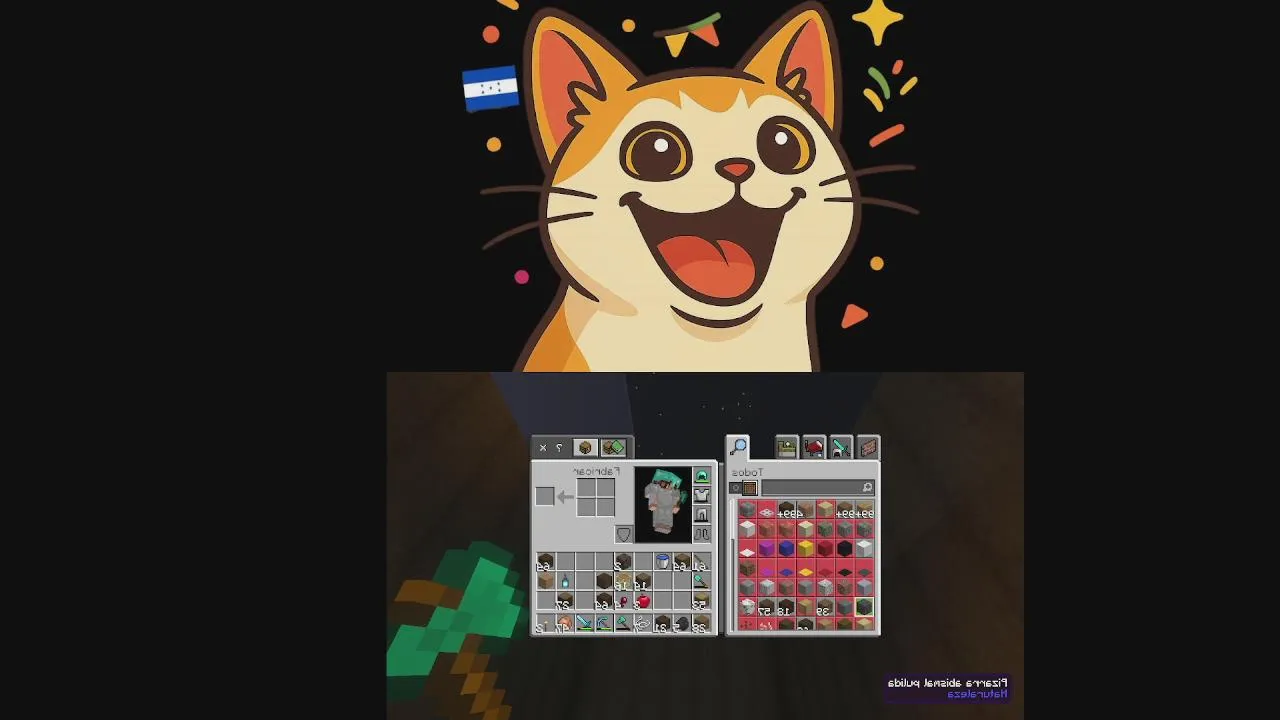Pick the water bucket in the inventory
This screenshot has height=720, width=1280.
point(662,563)
